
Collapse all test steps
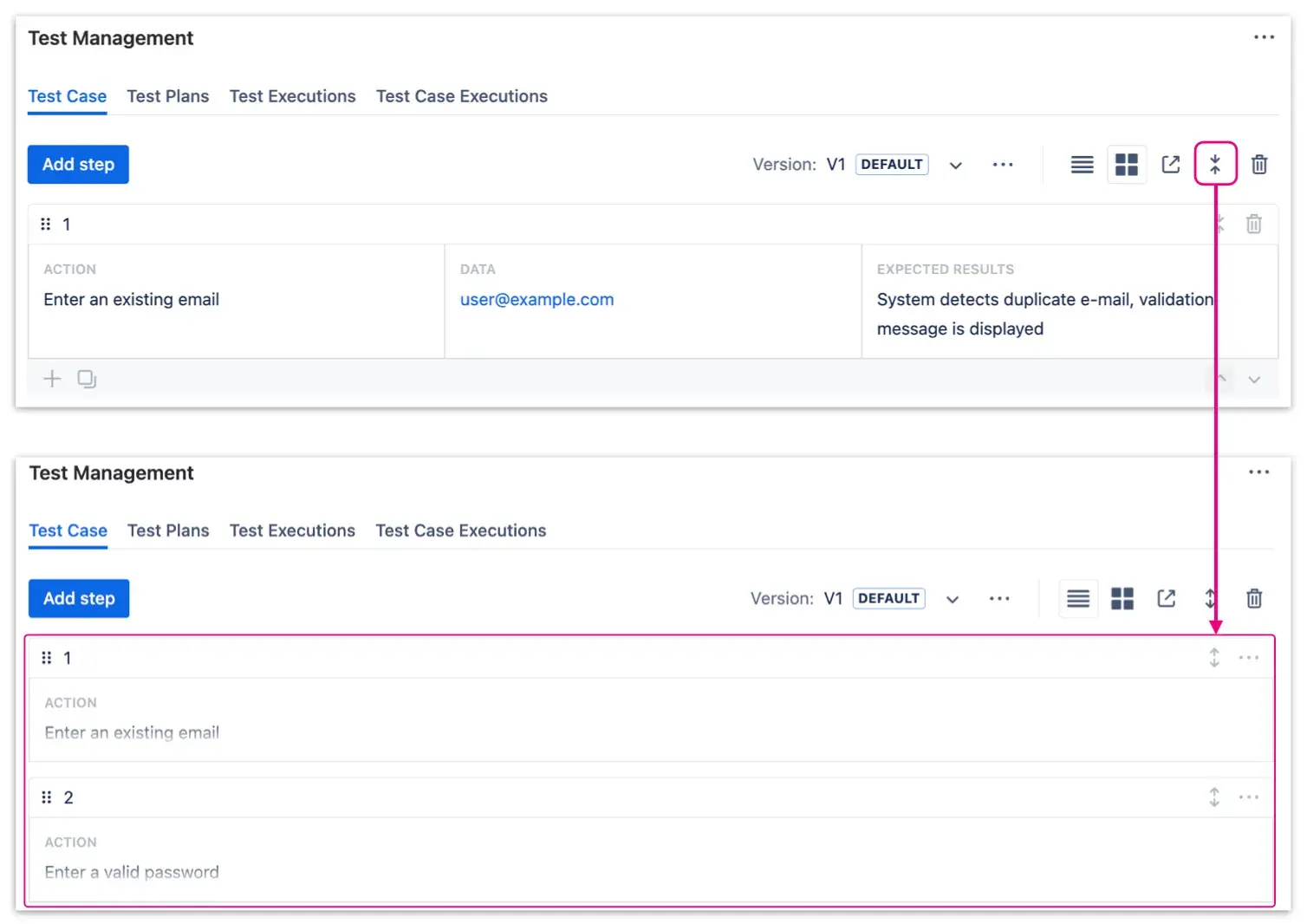1216,164
